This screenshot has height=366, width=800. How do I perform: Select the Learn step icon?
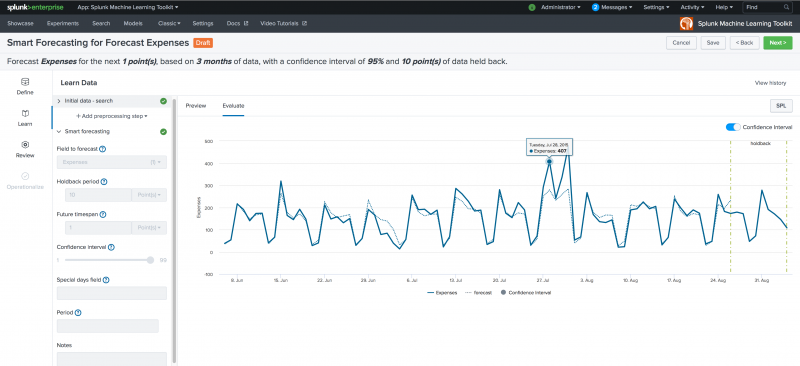25,113
